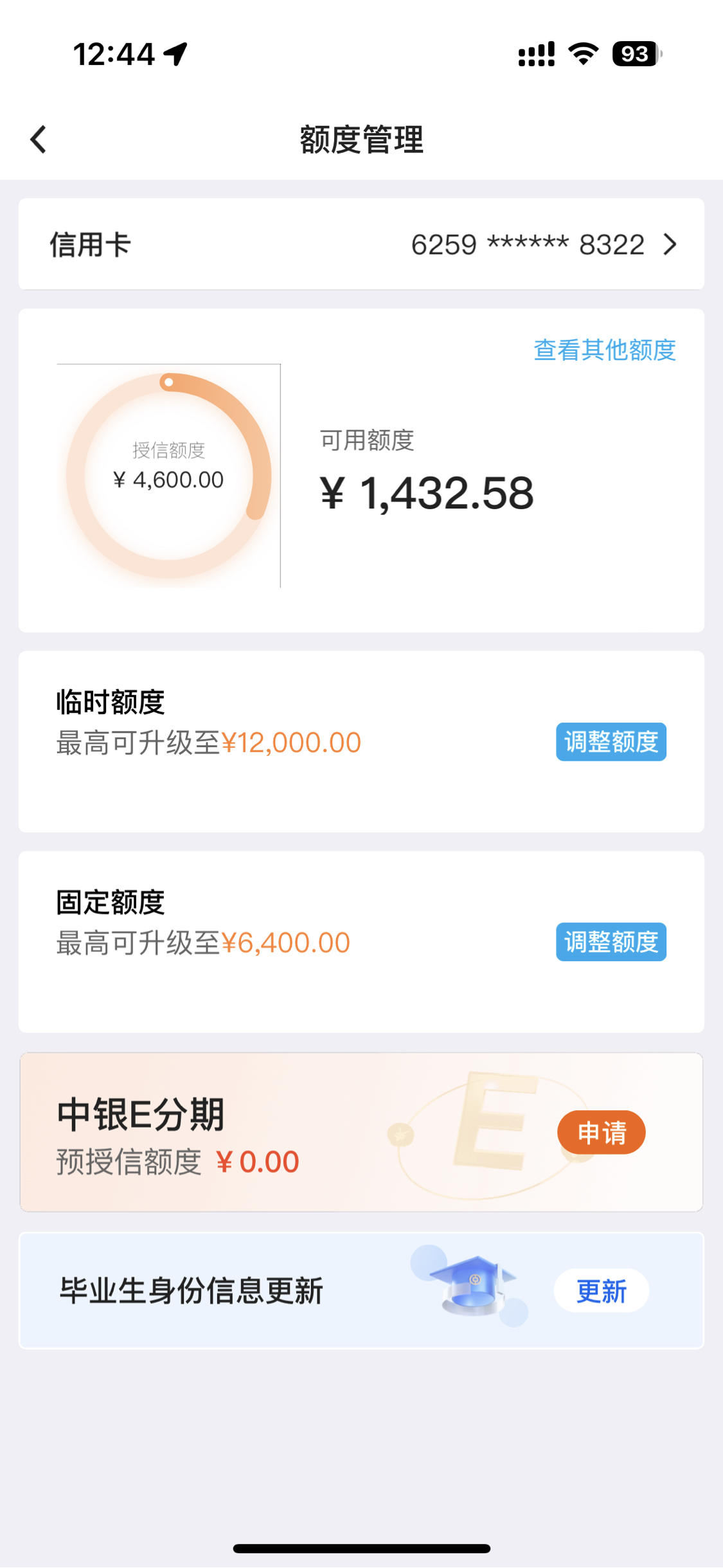
Task: Tap the circular credit limit ring
Action: (x=168, y=476)
